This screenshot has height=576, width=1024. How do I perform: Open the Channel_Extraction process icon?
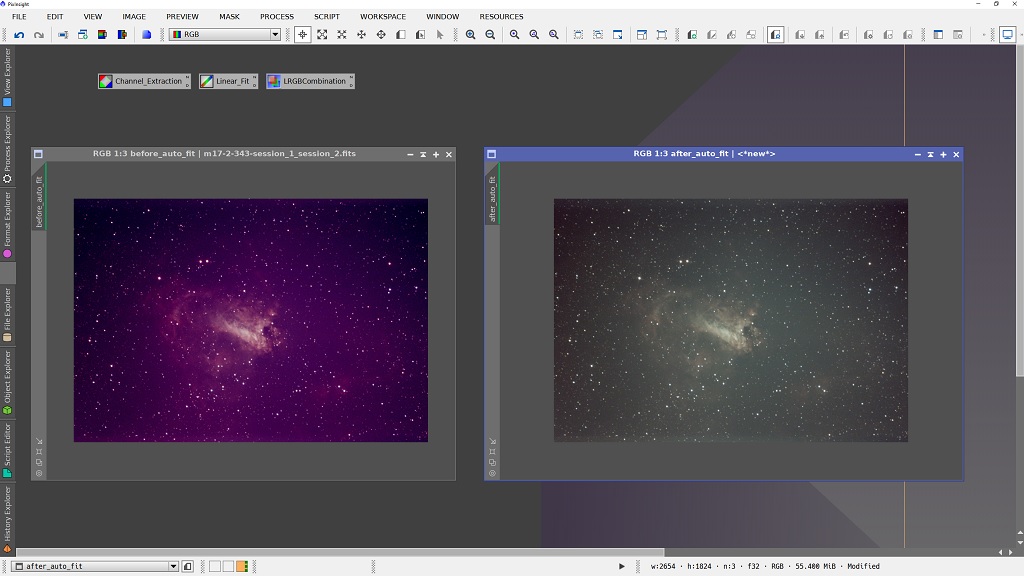[x=142, y=81]
